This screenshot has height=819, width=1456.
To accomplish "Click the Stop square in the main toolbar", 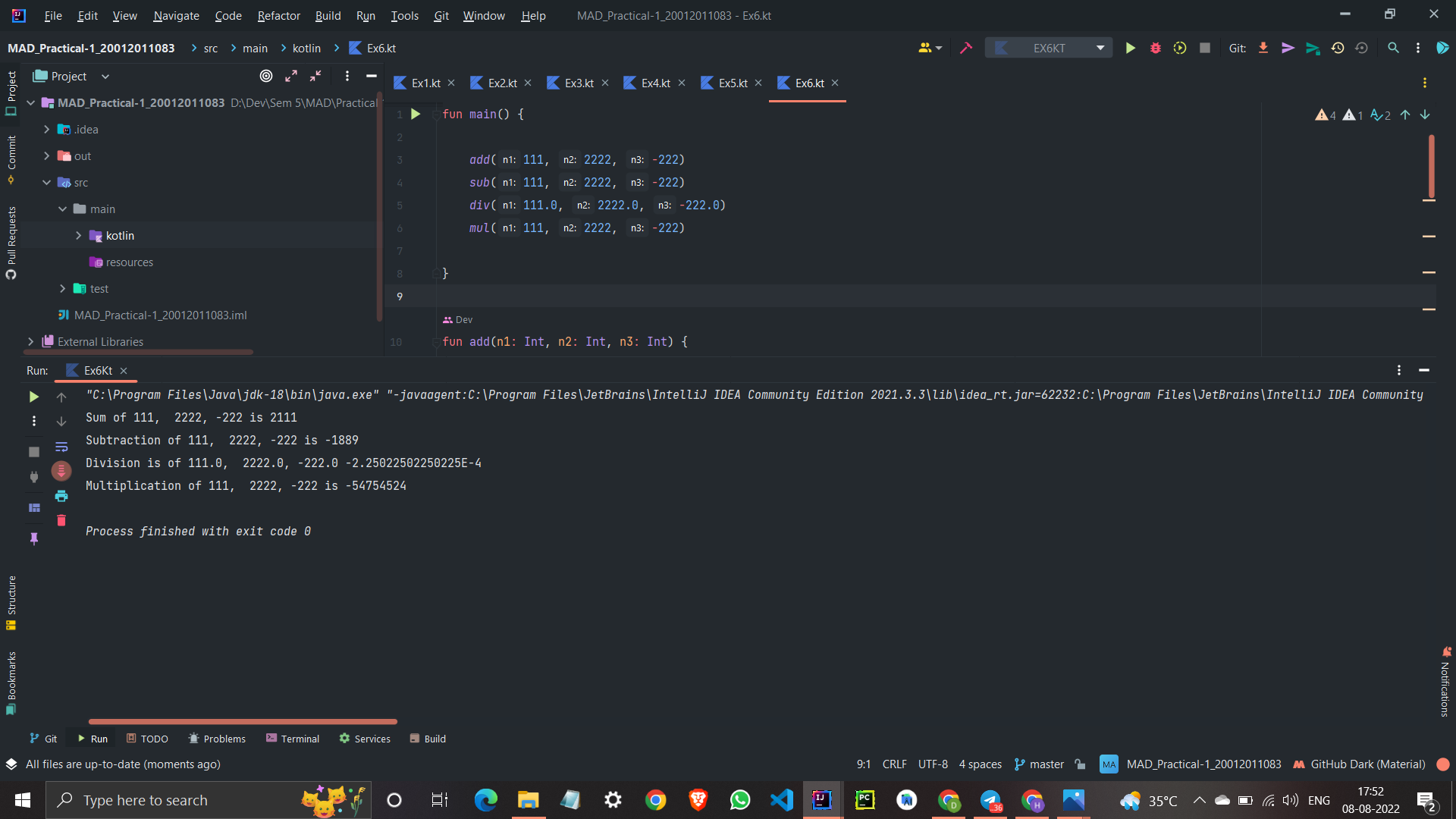I will coord(1204,48).
